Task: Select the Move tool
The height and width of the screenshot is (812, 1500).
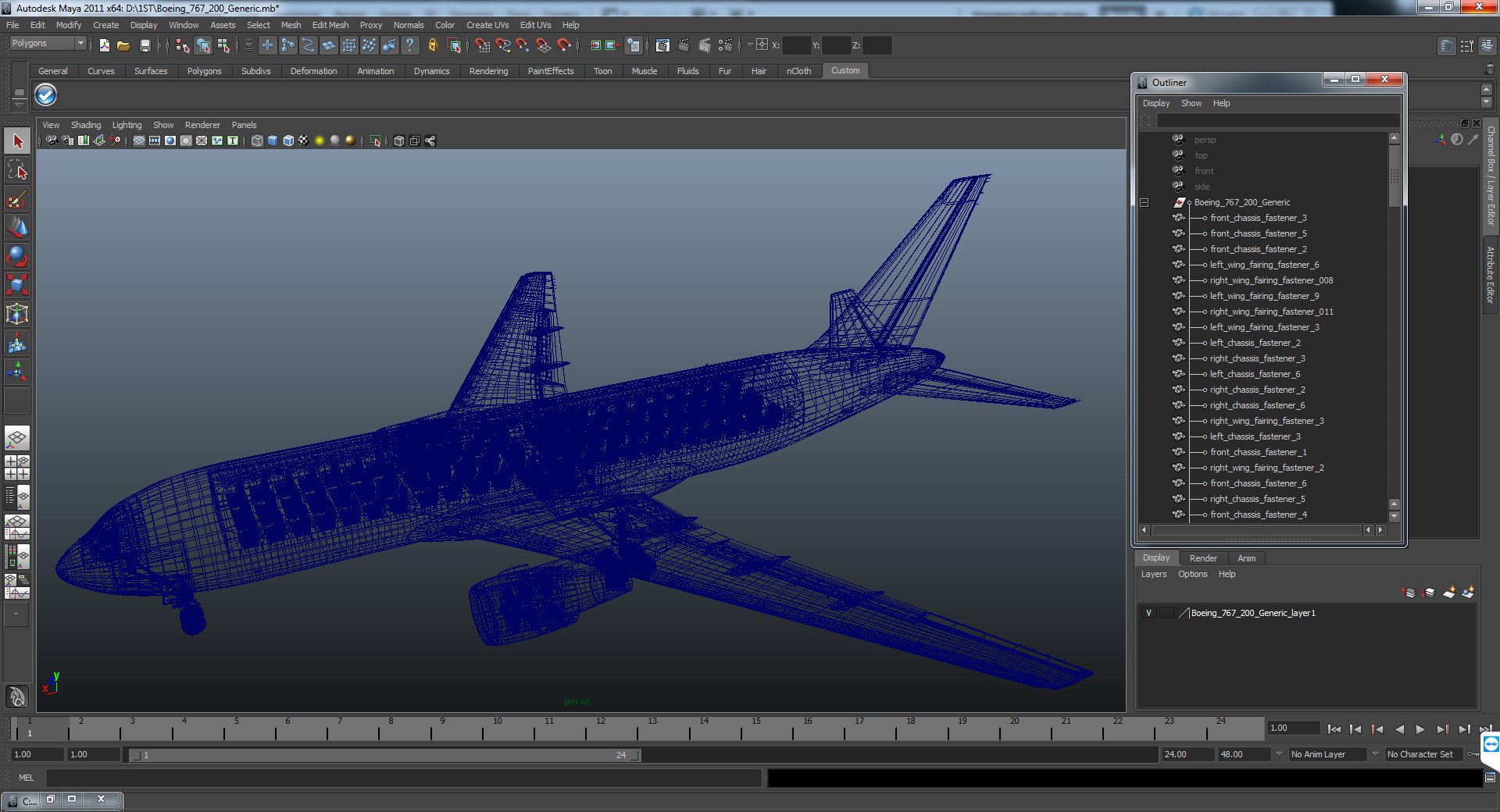Action: tap(17, 227)
